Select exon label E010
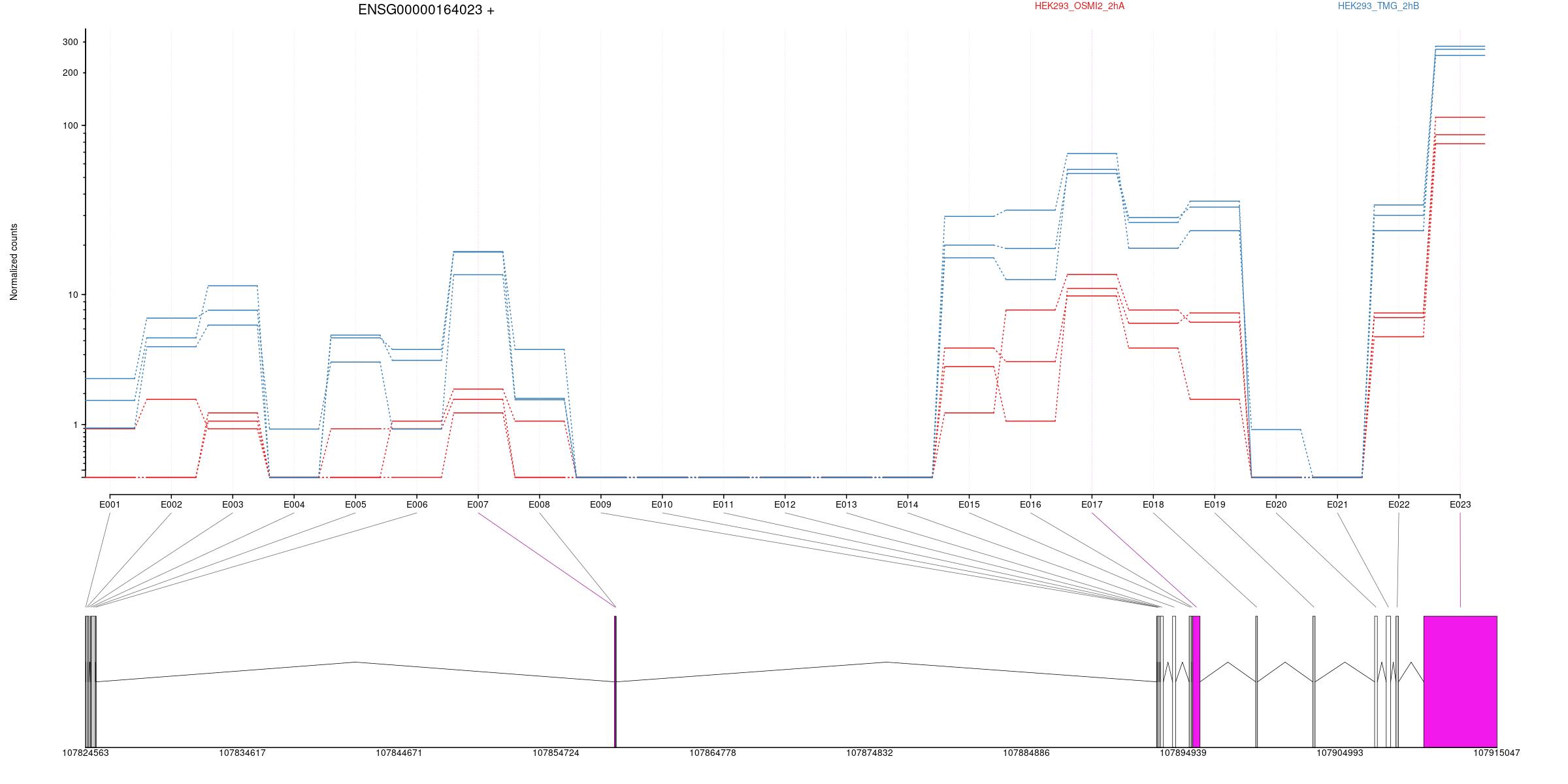1568x784 pixels. pyautogui.click(x=662, y=504)
